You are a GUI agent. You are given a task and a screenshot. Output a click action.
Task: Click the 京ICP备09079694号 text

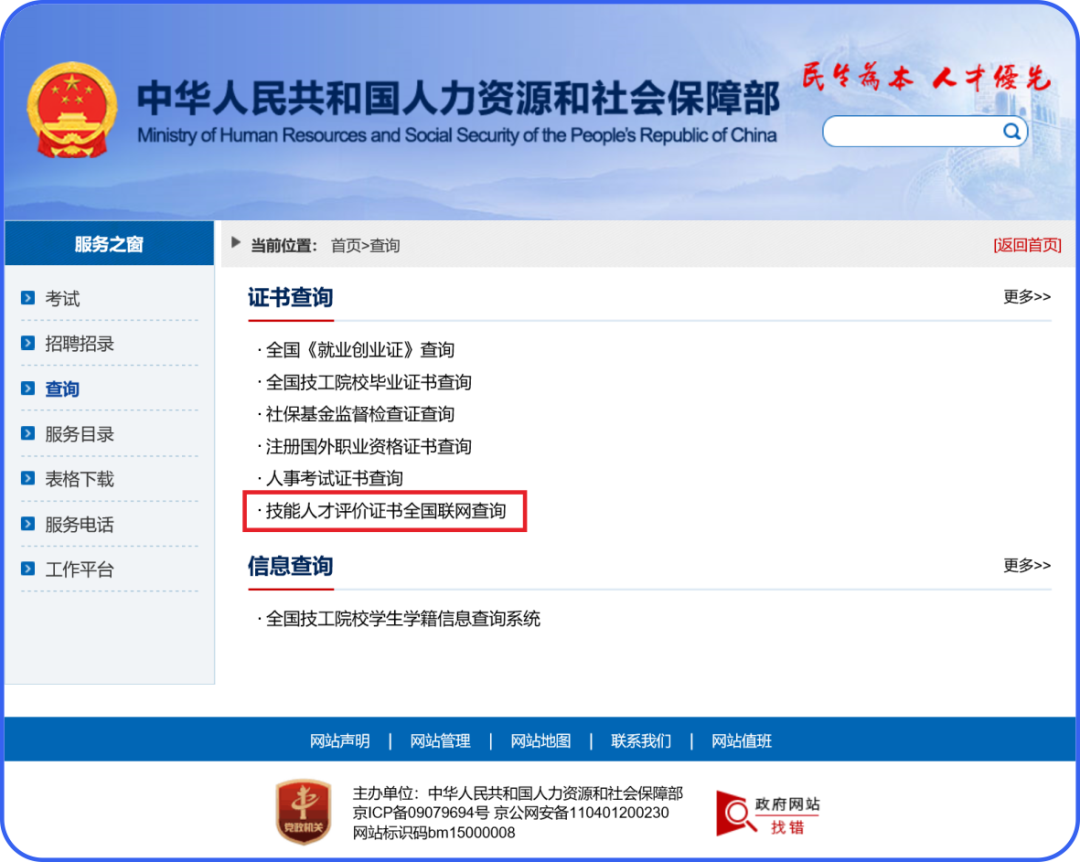tap(421, 813)
